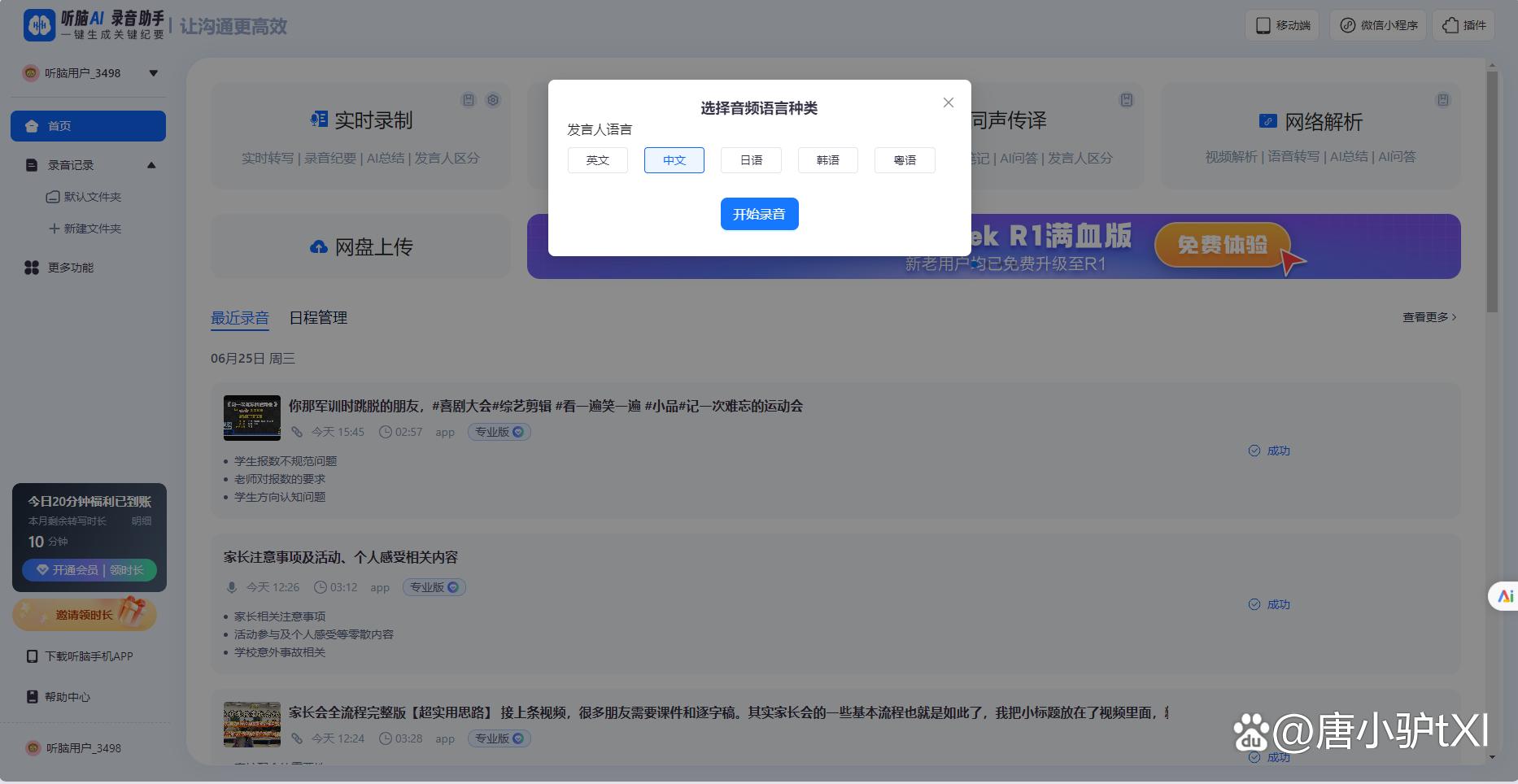Select 英文 as speaker language
This screenshot has height=784, width=1518.
597,159
